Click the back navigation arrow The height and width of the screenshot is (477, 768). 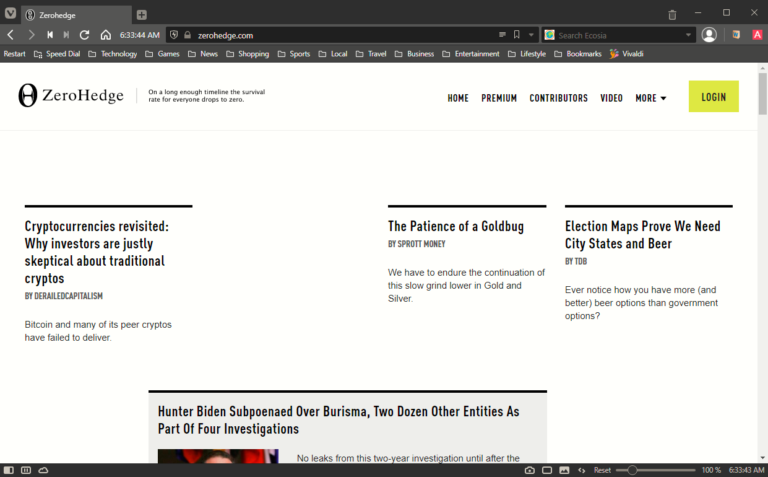tap(11, 35)
